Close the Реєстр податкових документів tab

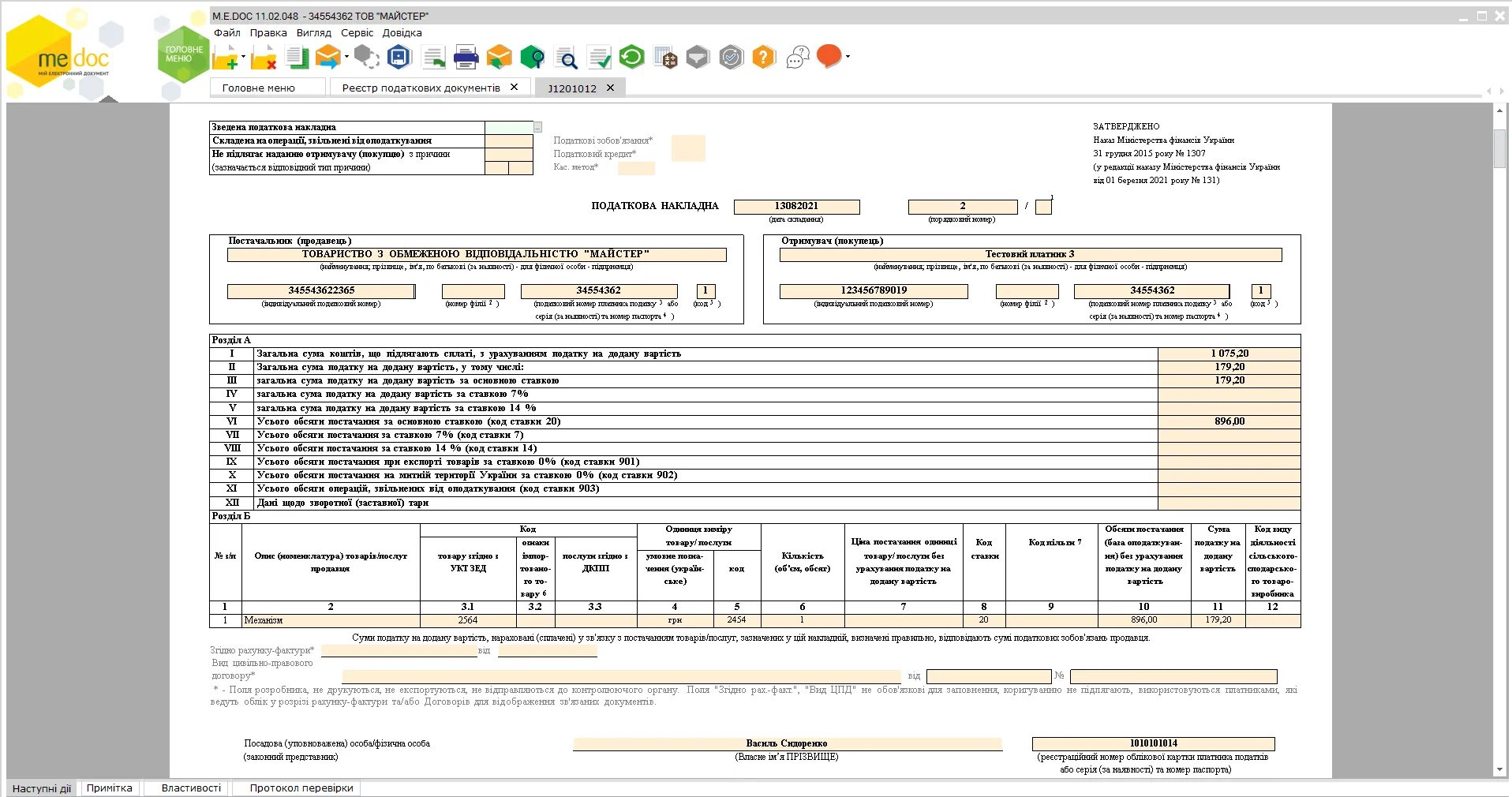click(x=514, y=87)
